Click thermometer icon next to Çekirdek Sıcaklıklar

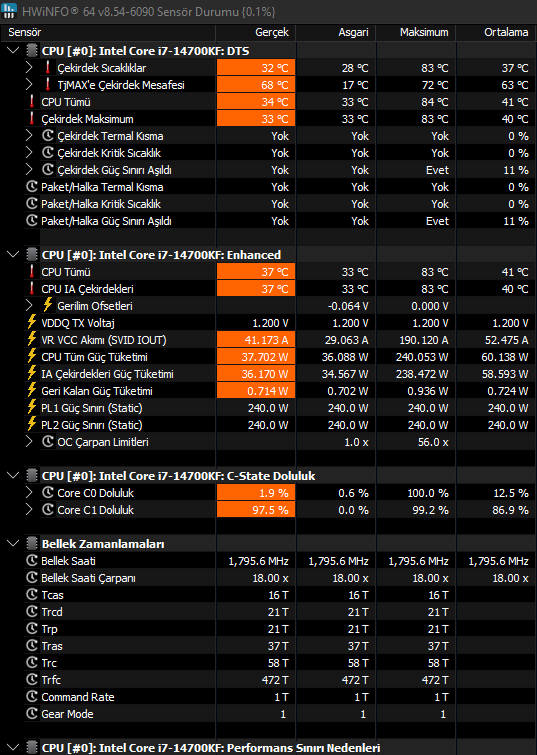[x=48, y=67]
